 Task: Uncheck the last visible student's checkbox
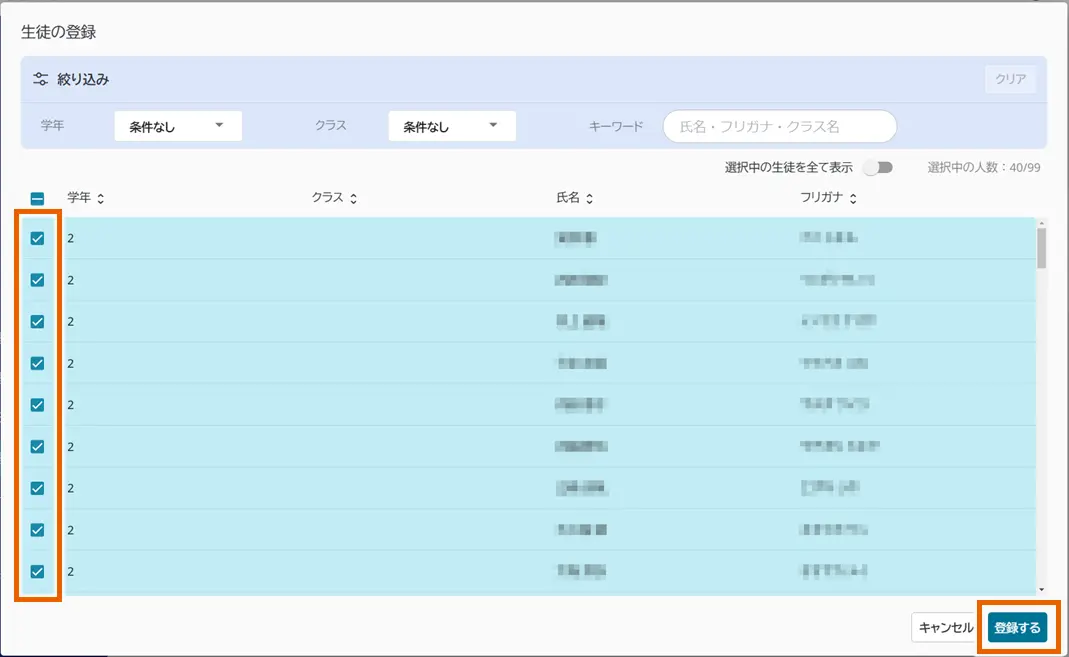coord(37,571)
